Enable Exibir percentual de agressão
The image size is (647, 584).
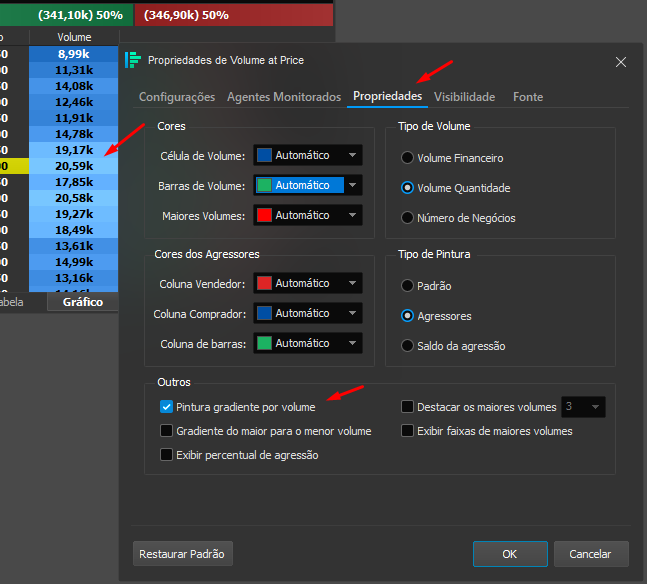(x=166, y=455)
